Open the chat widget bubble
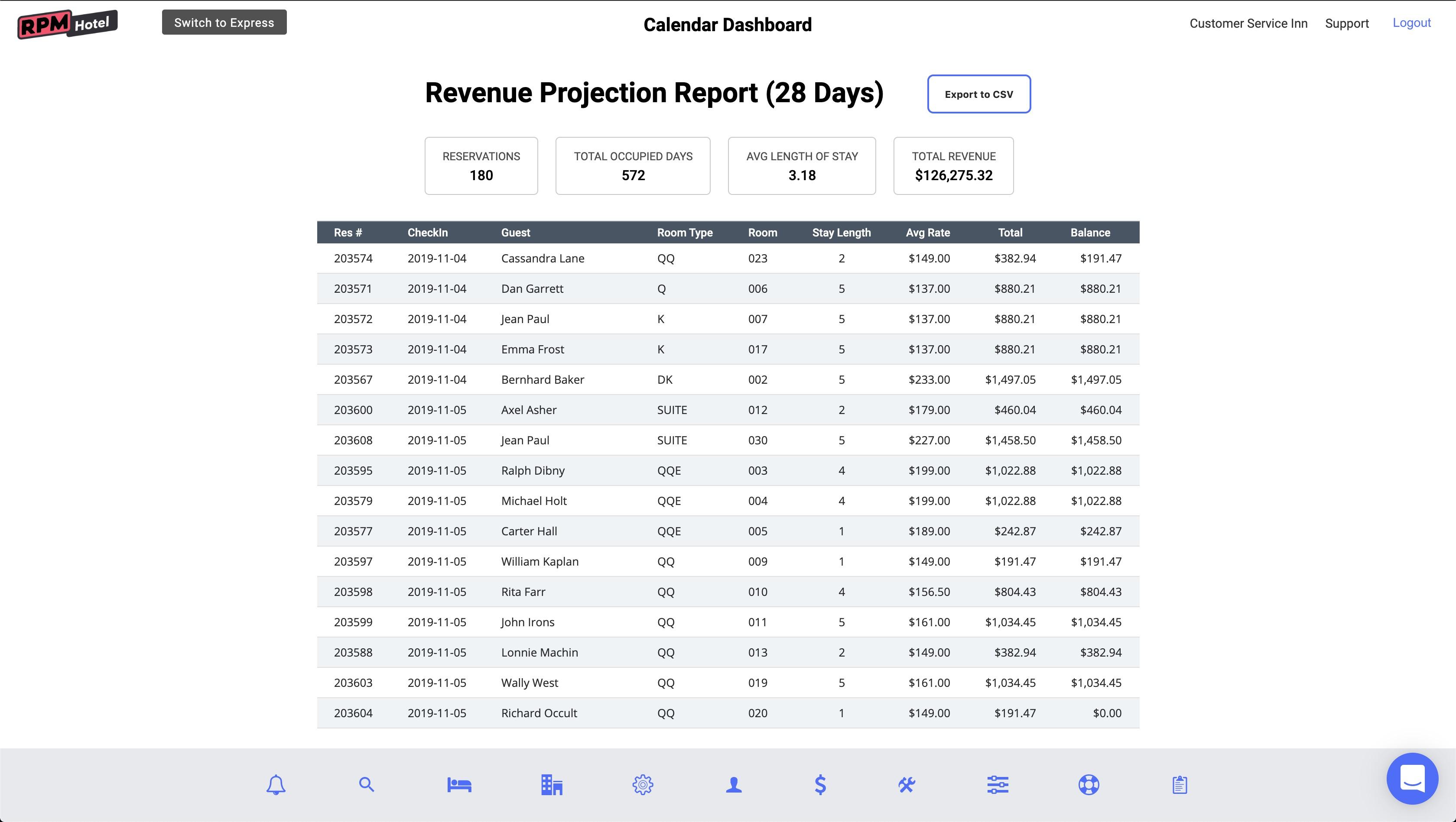 (1412, 779)
